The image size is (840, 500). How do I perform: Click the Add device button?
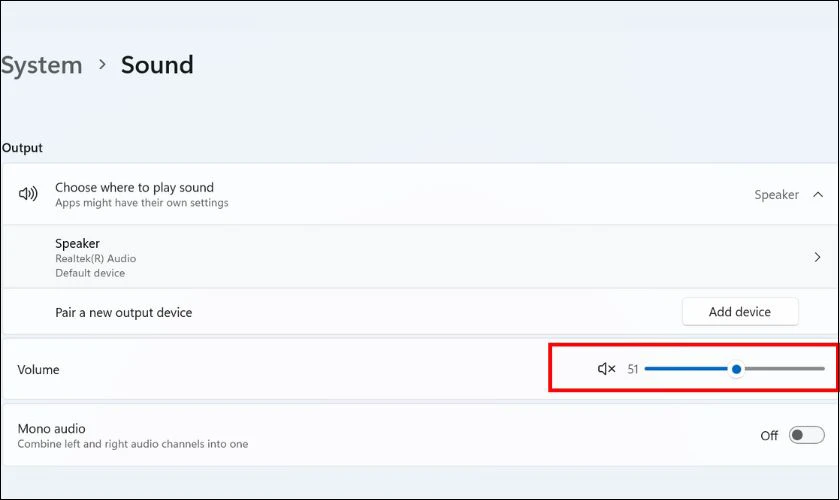(740, 312)
